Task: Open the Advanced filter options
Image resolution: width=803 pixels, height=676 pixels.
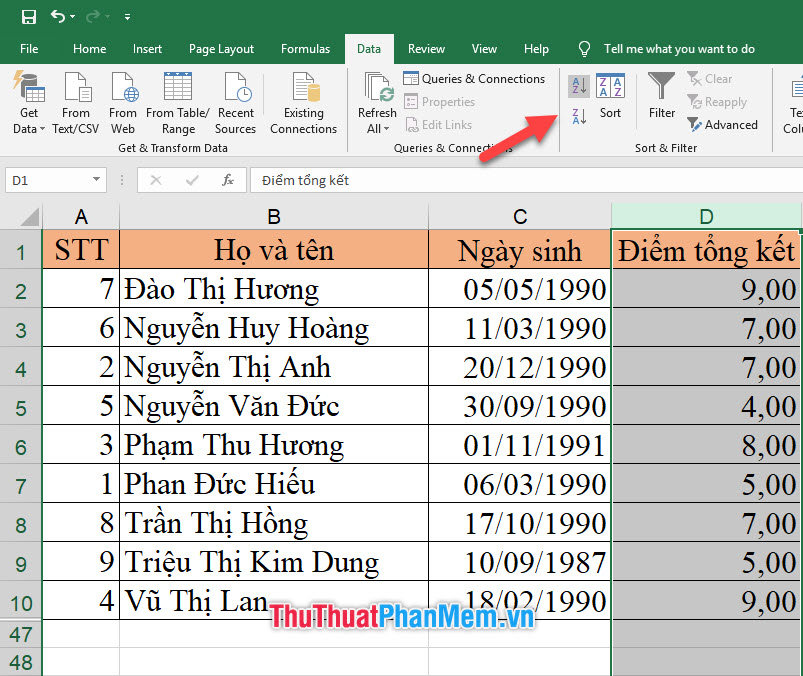Action: click(723, 124)
